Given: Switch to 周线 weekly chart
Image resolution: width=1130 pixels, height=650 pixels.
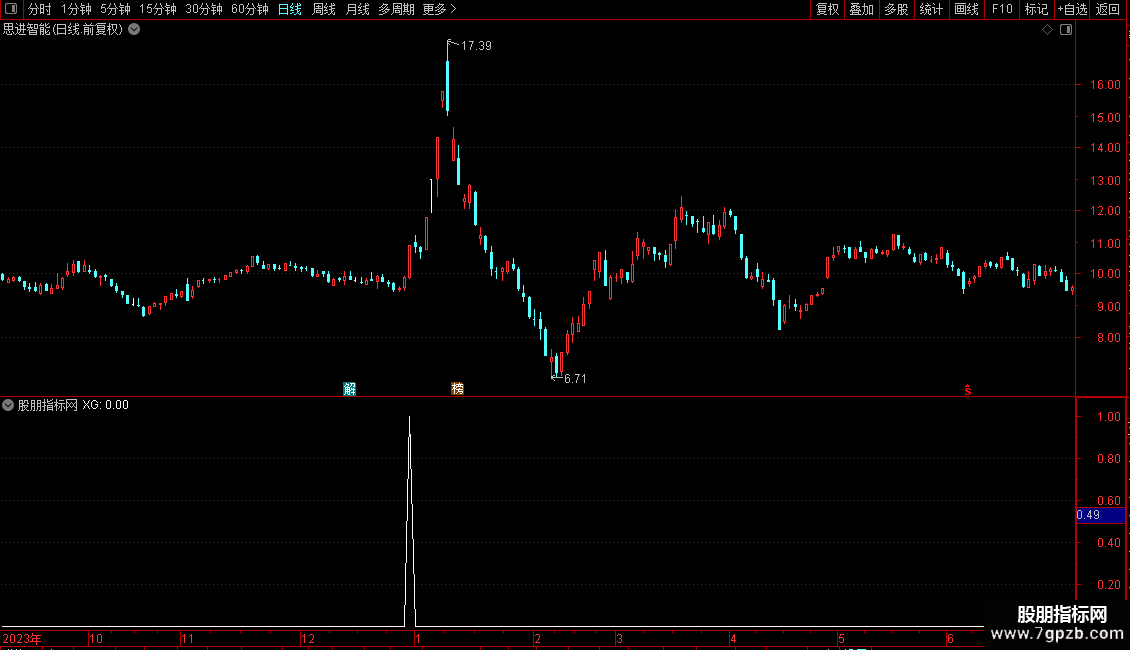Looking at the screenshot, I should tap(324, 9).
